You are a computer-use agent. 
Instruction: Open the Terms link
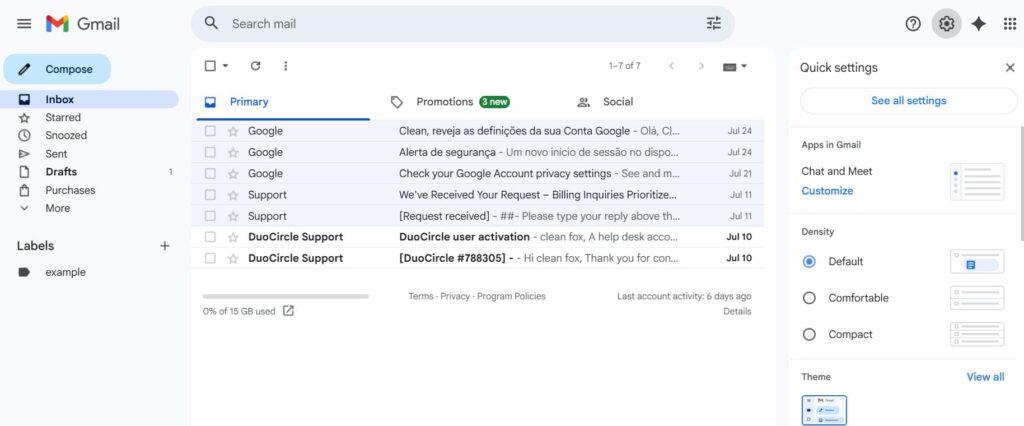421,296
